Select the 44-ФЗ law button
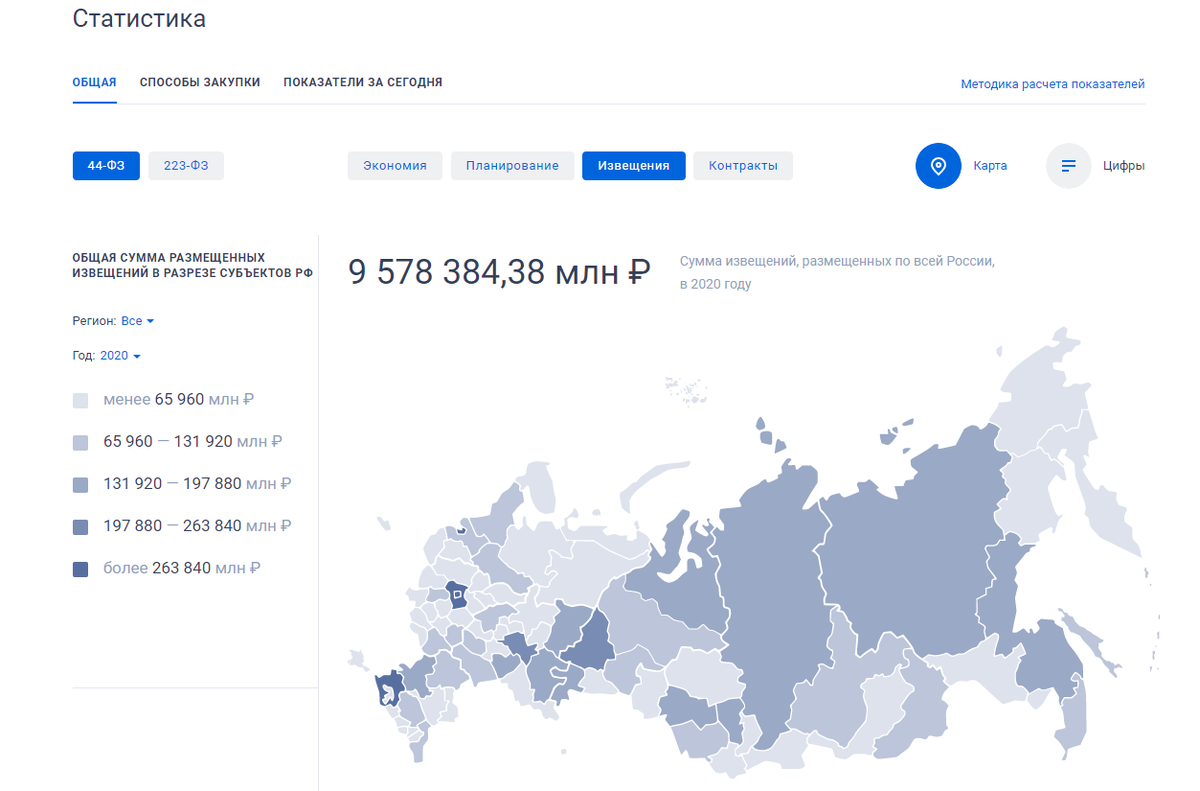 106,166
